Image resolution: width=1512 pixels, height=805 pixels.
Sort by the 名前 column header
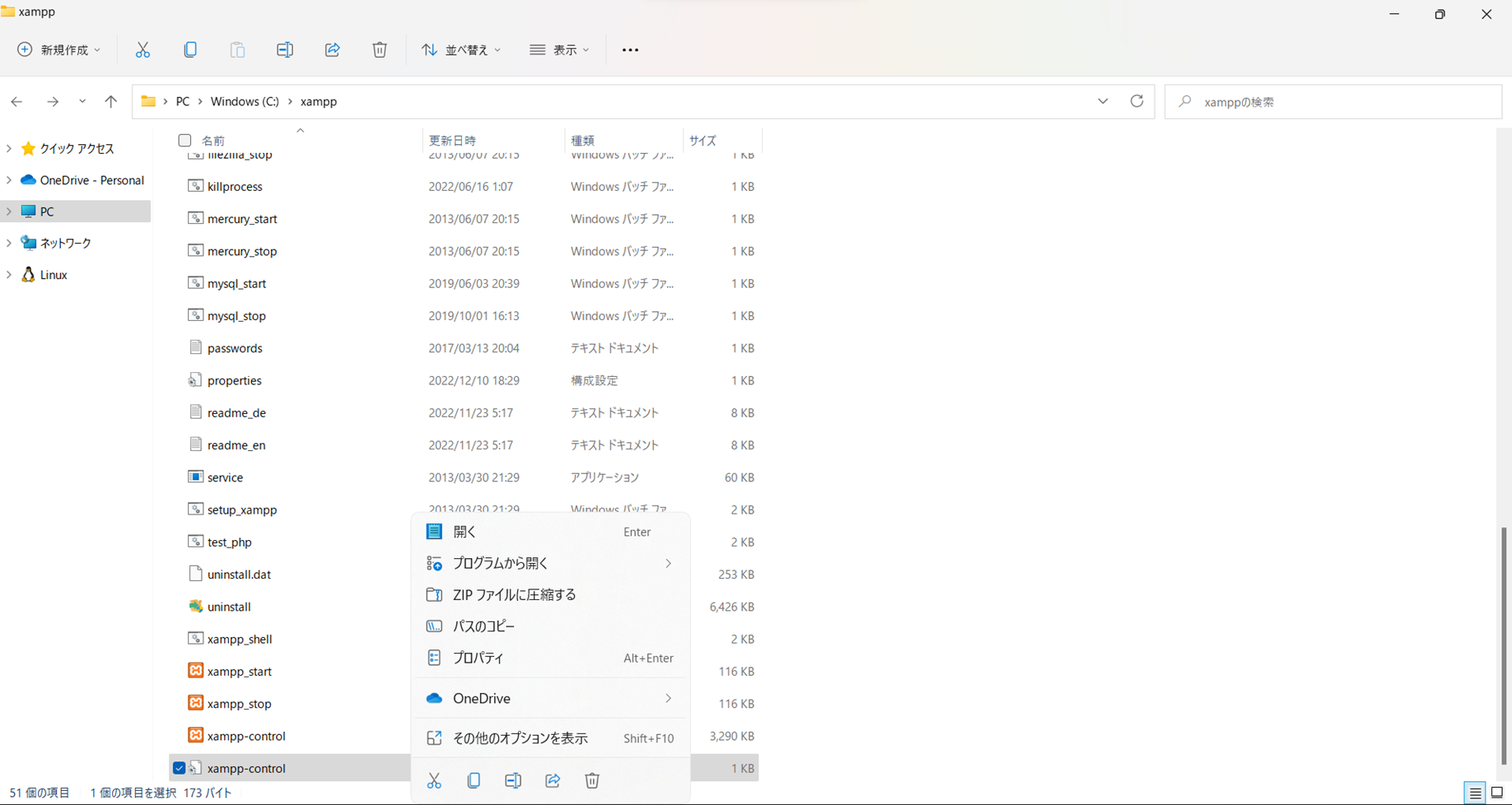pos(213,141)
